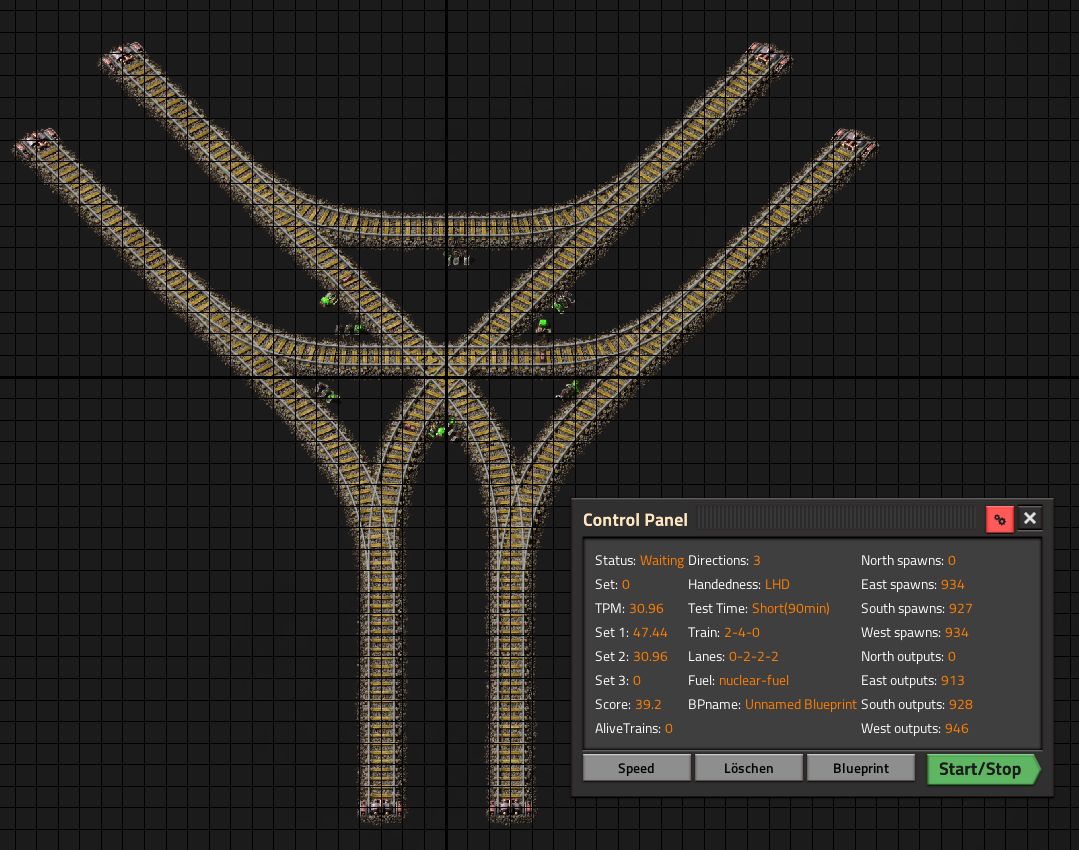Click the Set 3 value 0
This screenshot has height=850, width=1079.
click(637, 681)
